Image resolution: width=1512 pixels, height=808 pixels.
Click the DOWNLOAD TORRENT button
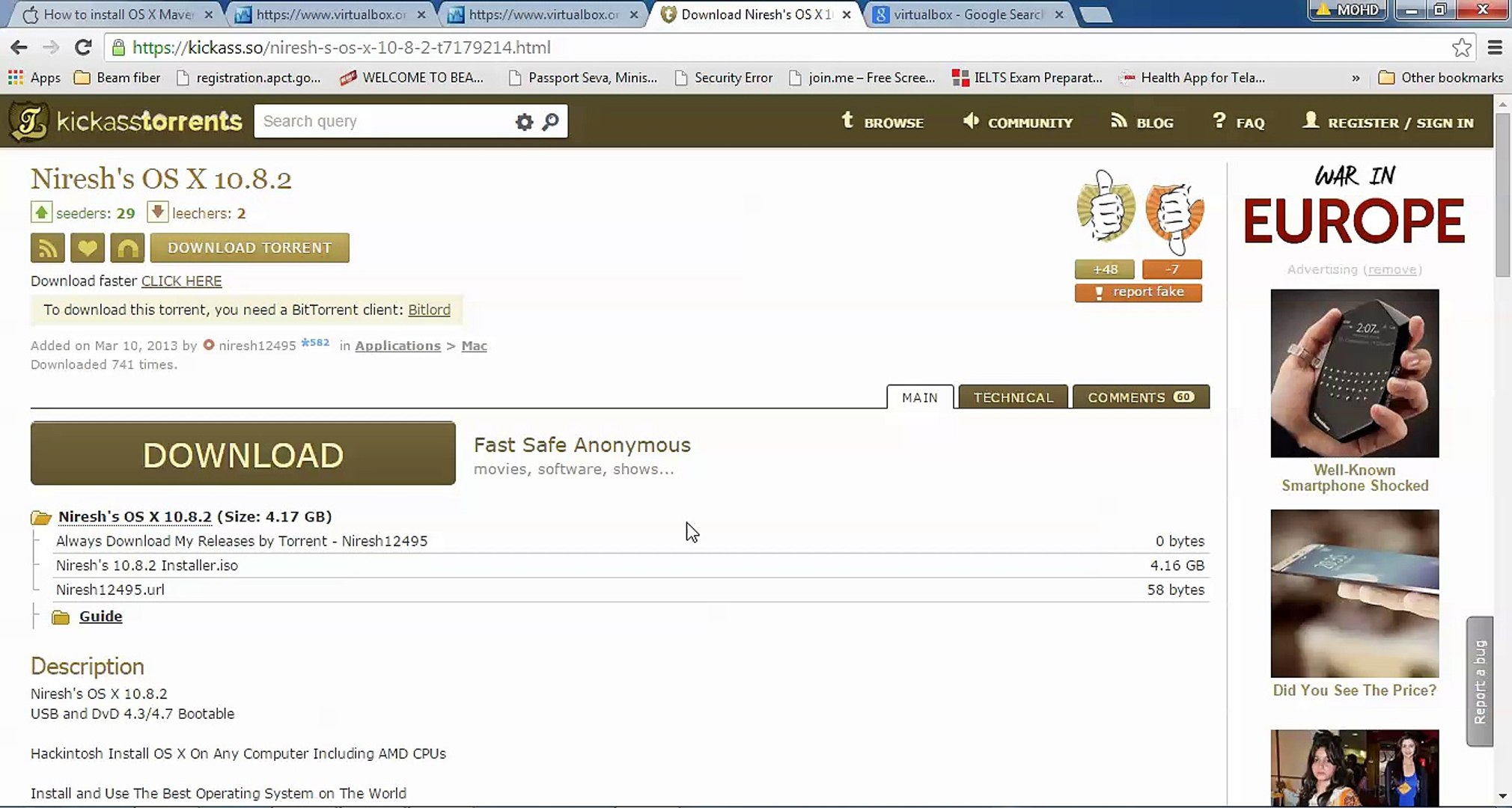[x=249, y=248]
